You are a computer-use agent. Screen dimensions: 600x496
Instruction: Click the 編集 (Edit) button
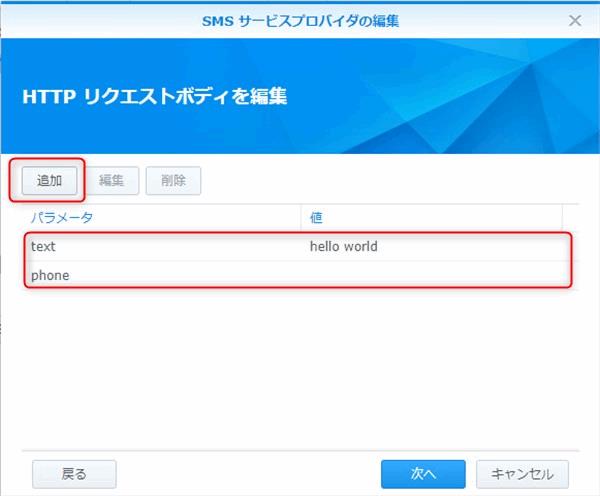point(111,181)
